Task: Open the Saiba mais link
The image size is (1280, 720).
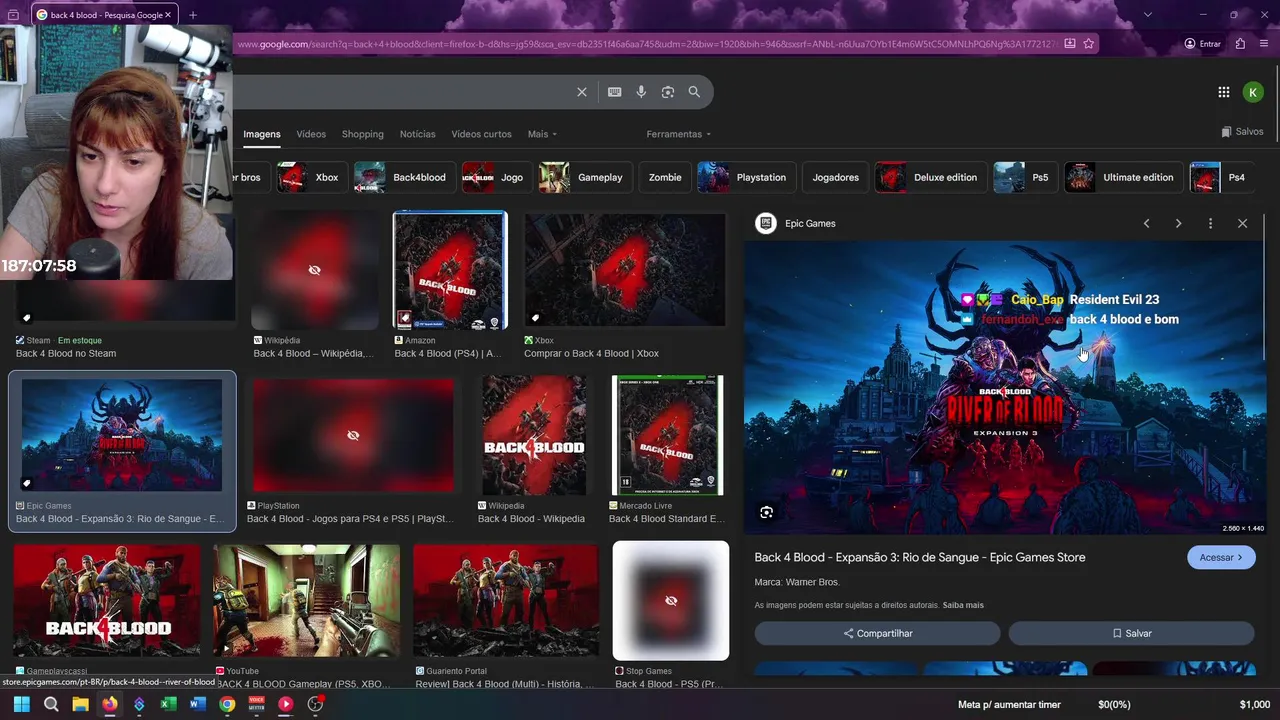Action: (963, 605)
